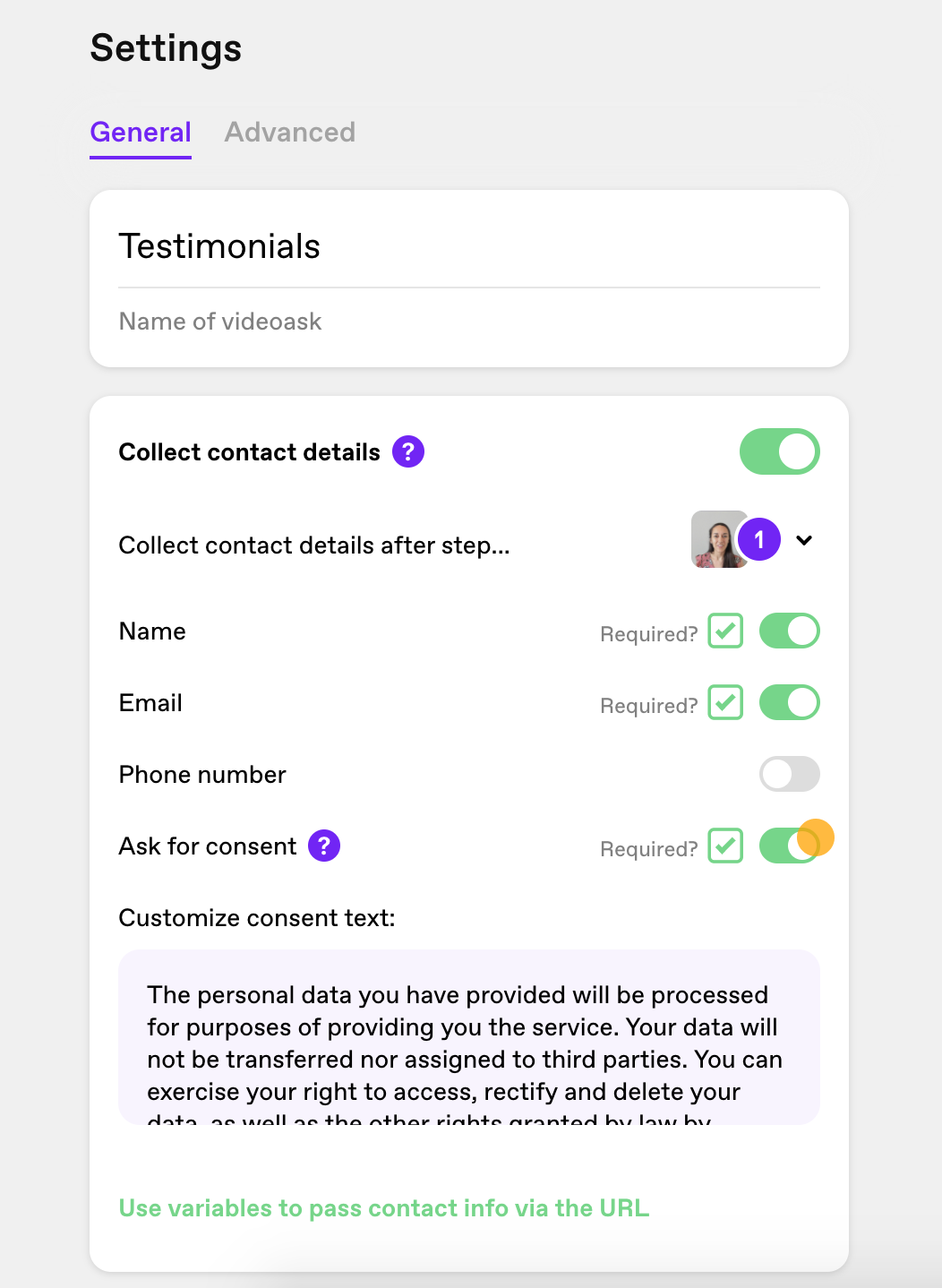Click inside the consent text box
Viewport: 942px width, 1288px height.
[x=469, y=1037]
